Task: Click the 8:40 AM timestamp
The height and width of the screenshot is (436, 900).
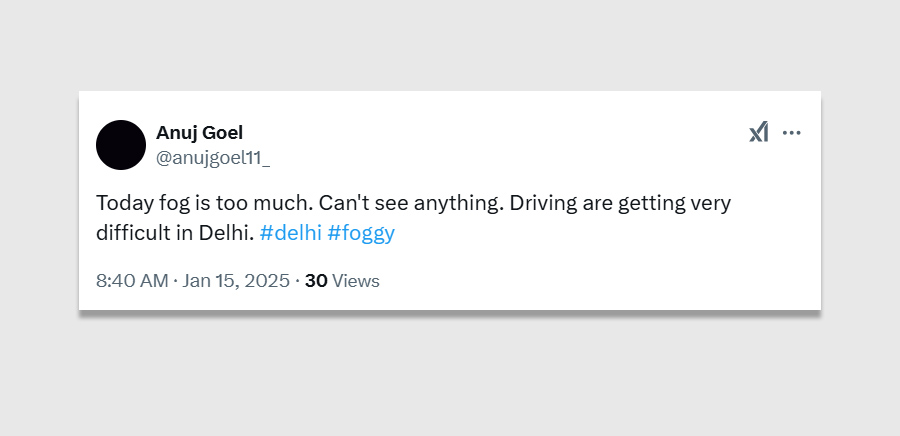Action: [132, 281]
